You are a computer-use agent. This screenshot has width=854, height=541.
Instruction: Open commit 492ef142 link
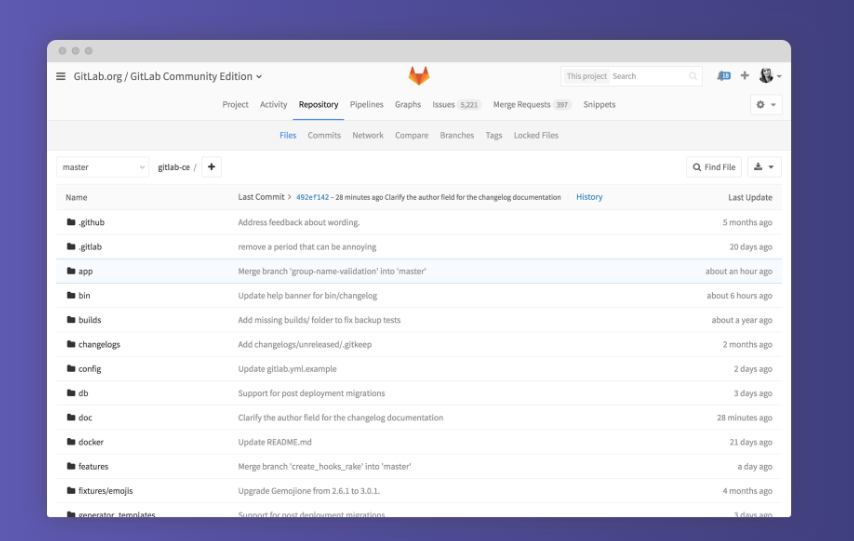312,197
